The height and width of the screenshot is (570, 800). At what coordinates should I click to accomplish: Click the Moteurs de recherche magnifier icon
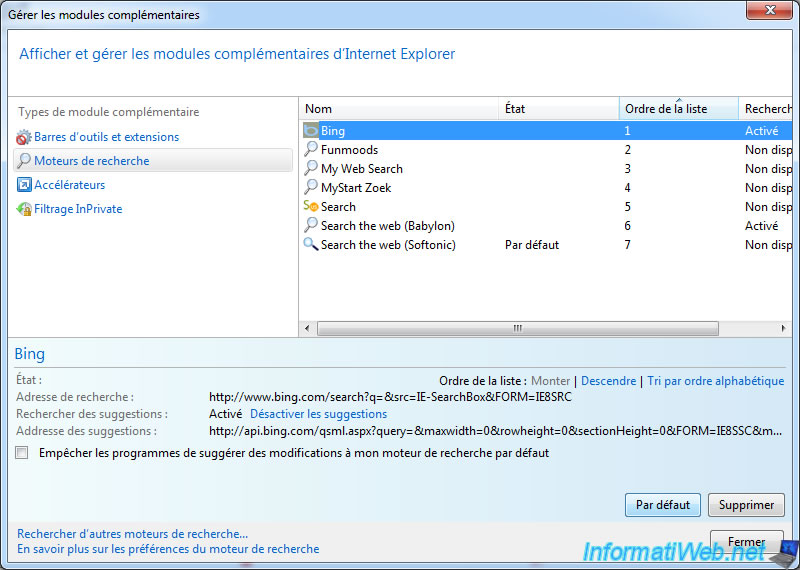[x=23, y=161]
